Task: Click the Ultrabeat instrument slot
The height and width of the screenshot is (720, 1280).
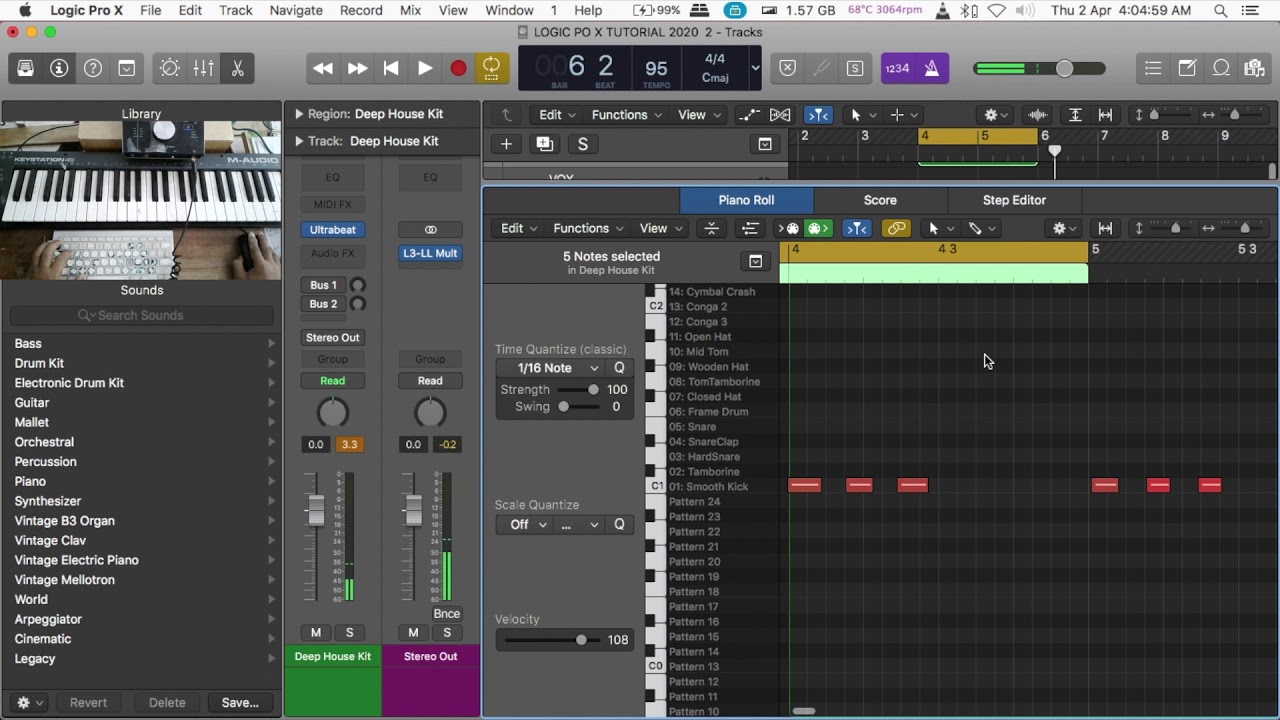Action: [333, 229]
